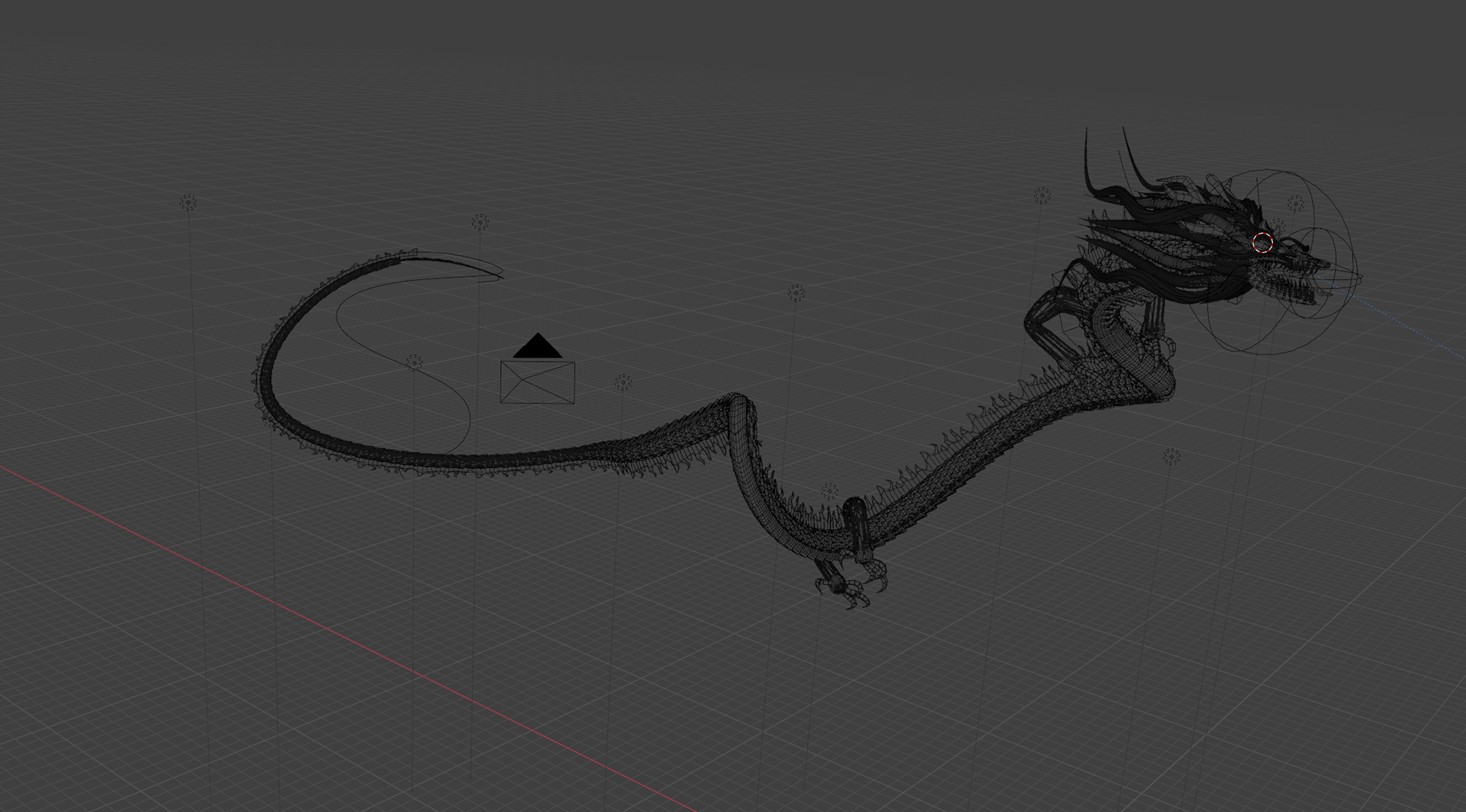Screen dimensions: 1466x812
Task: Select the camera object wireframe rectangle
Action: (537, 382)
